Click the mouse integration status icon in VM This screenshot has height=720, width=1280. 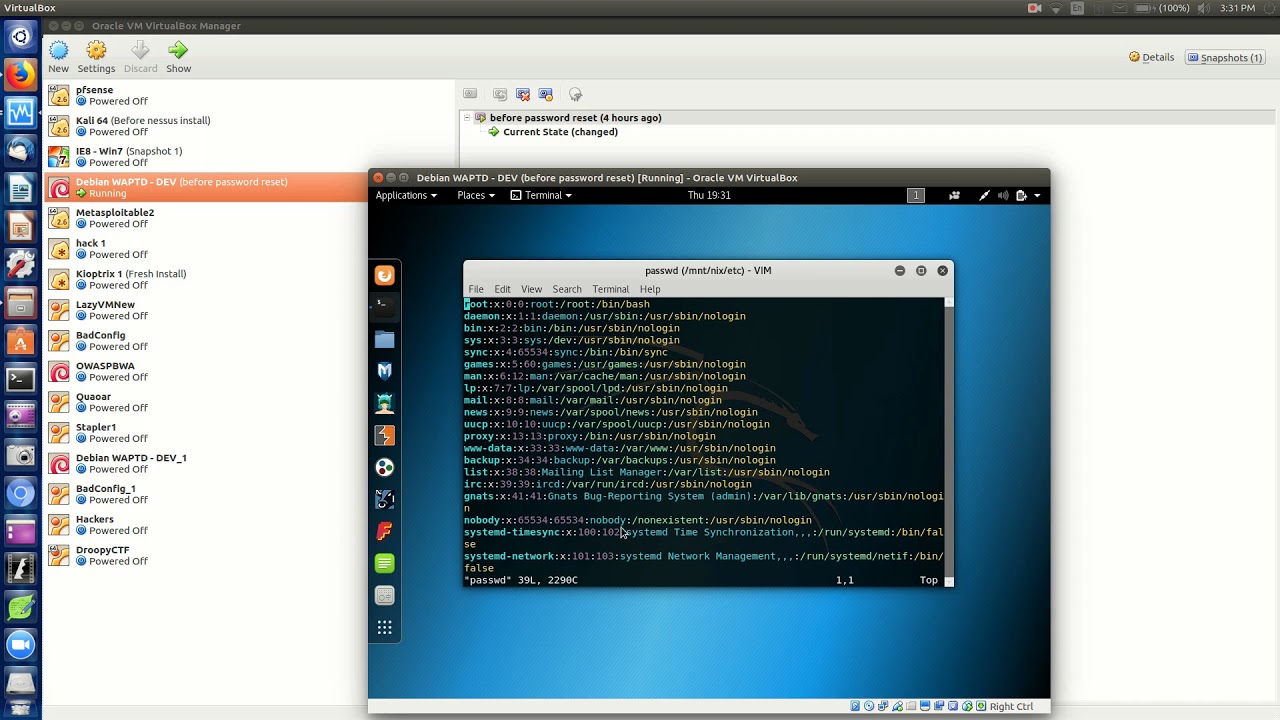click(x=966, y=706)
